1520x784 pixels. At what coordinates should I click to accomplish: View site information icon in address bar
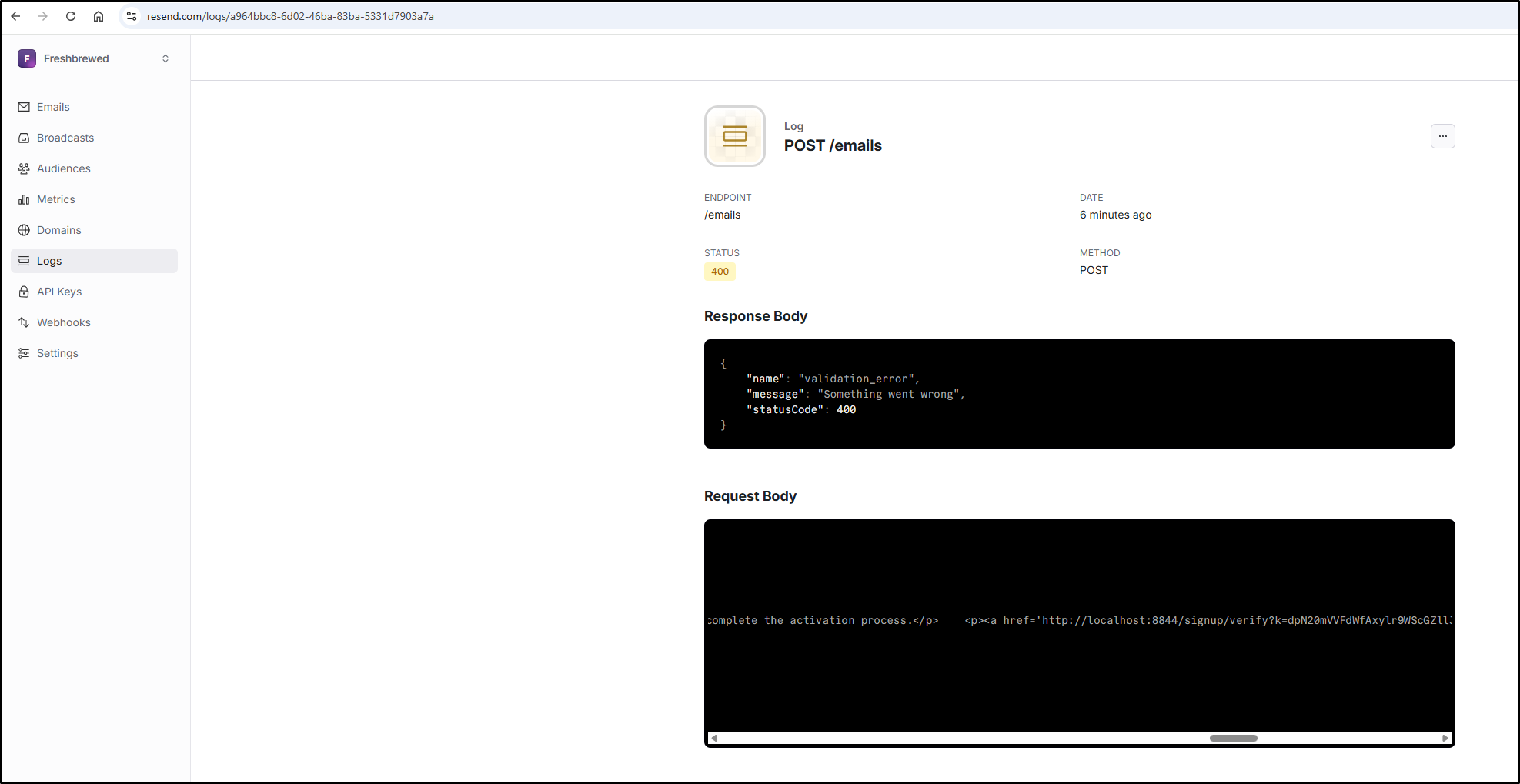(x=132, y=16)
